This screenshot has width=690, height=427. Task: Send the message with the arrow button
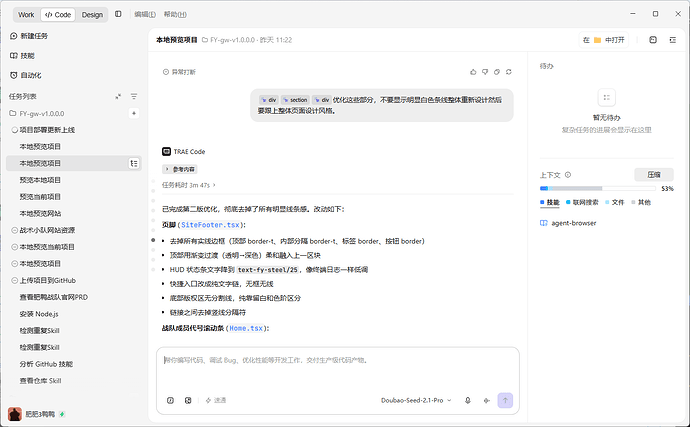[505, 401]
